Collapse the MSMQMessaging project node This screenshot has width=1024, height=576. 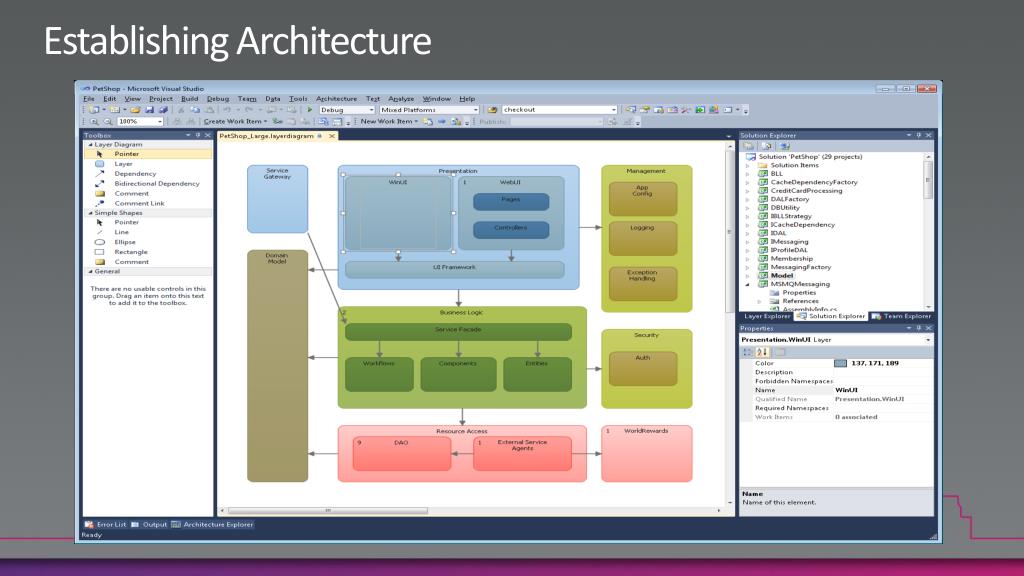coord(748,284)
